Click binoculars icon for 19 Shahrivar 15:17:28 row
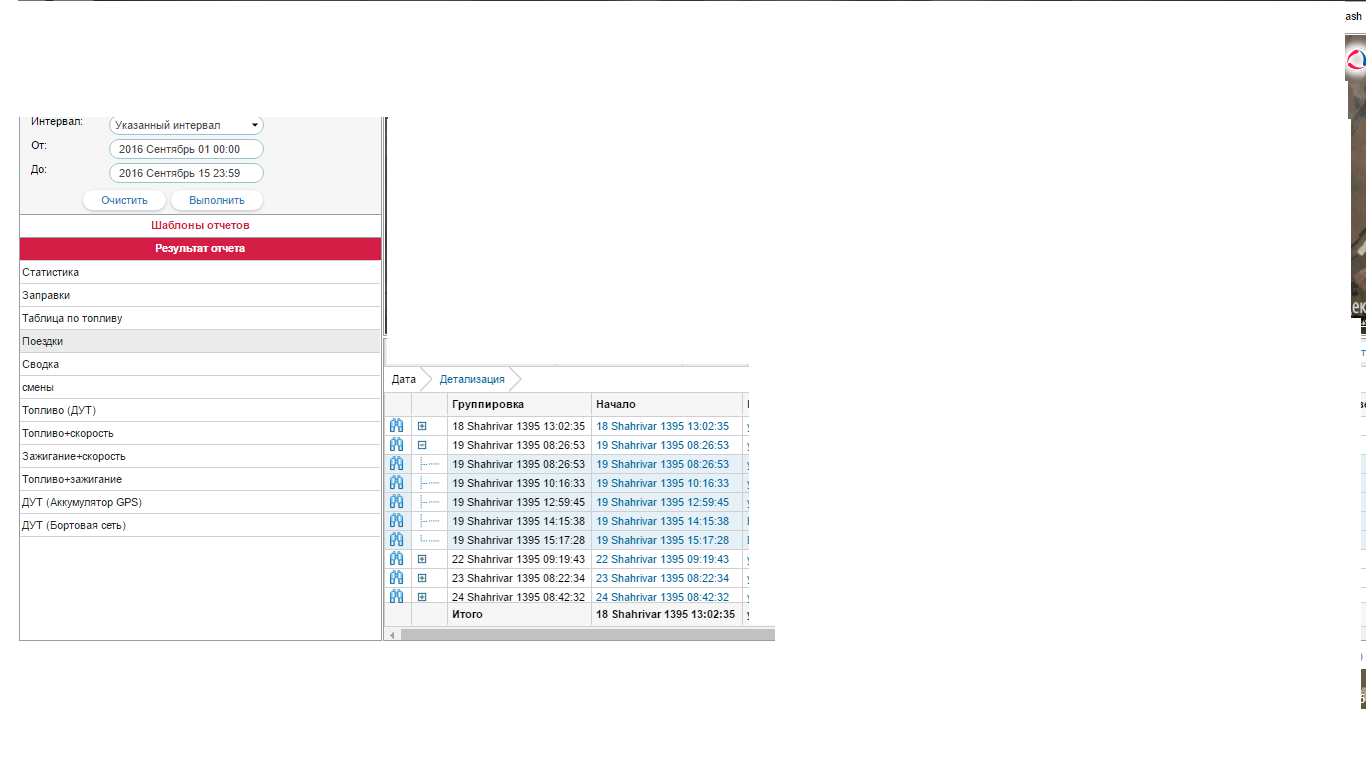The image size is (1366, 768). [396, 540]
